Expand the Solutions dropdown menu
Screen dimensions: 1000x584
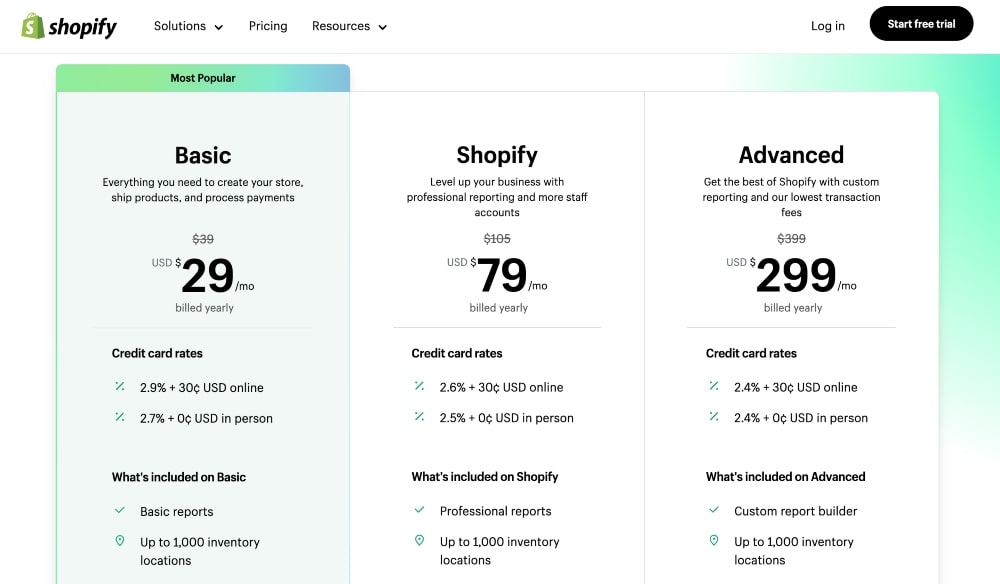coord(188,27)
